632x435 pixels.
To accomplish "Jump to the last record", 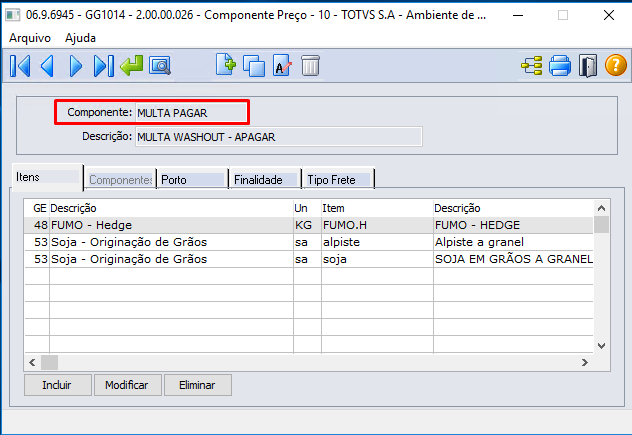I will pyautogui.click(x=103, y=66).
